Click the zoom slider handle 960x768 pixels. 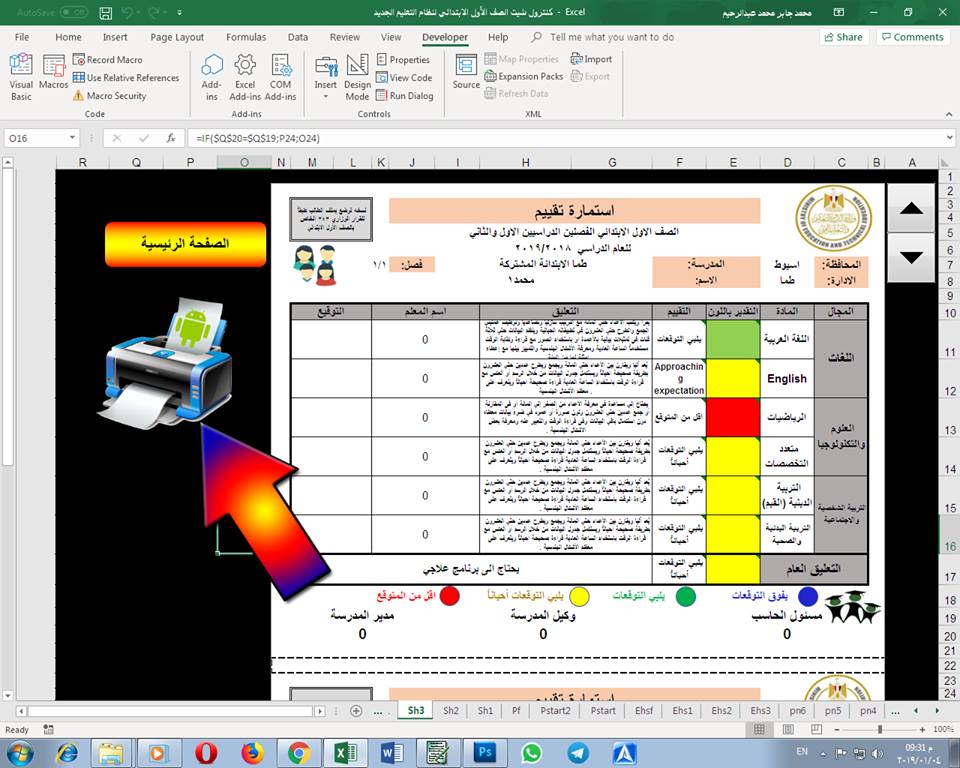tap(880, 729)
